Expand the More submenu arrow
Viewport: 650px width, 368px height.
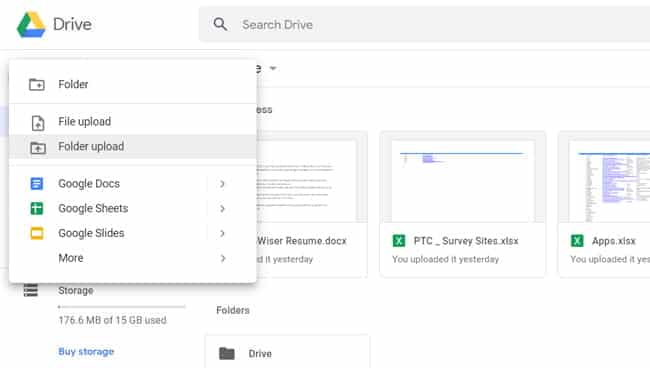point(223,258)
